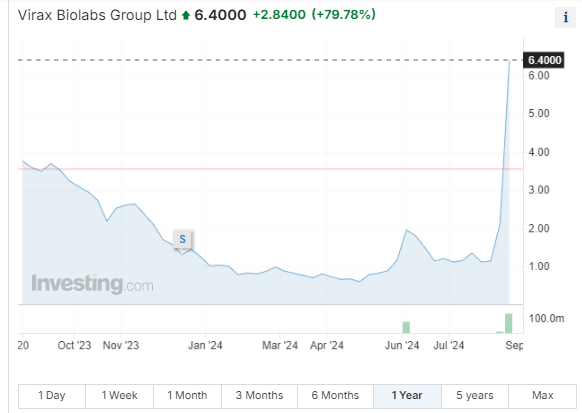The image size is (582, 413).
Task: Click the Jan '24 axis label
Action: point(205,345)
